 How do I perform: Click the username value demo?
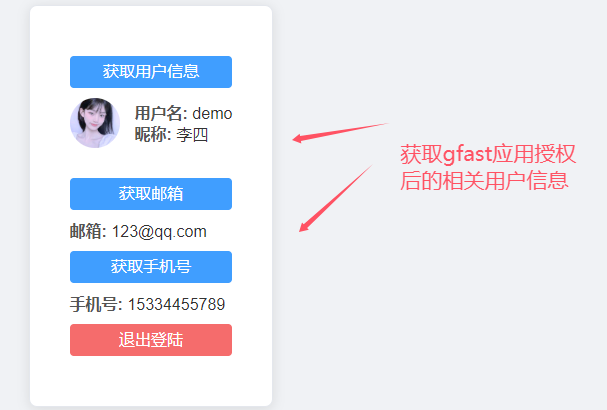coord(212,114)
